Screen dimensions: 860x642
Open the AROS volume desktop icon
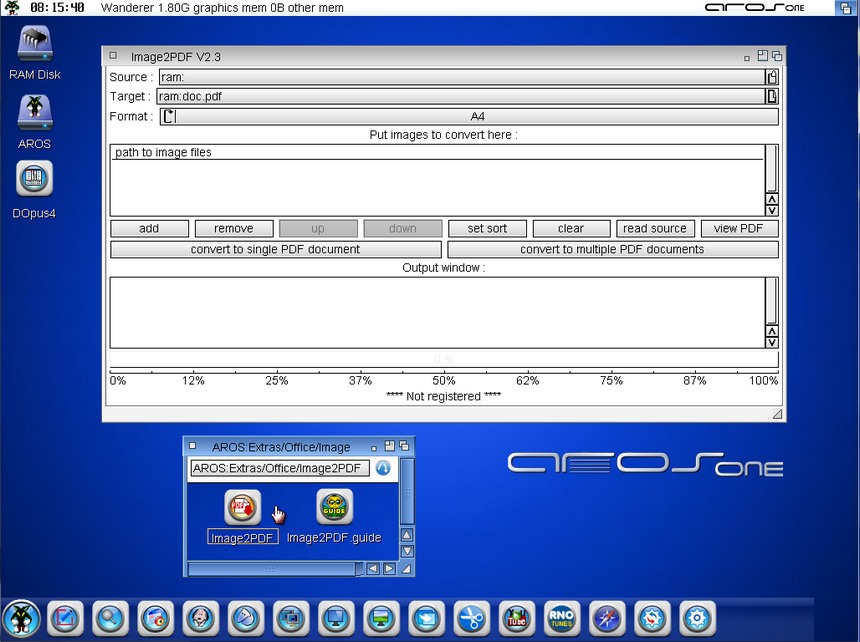point(35,112)
